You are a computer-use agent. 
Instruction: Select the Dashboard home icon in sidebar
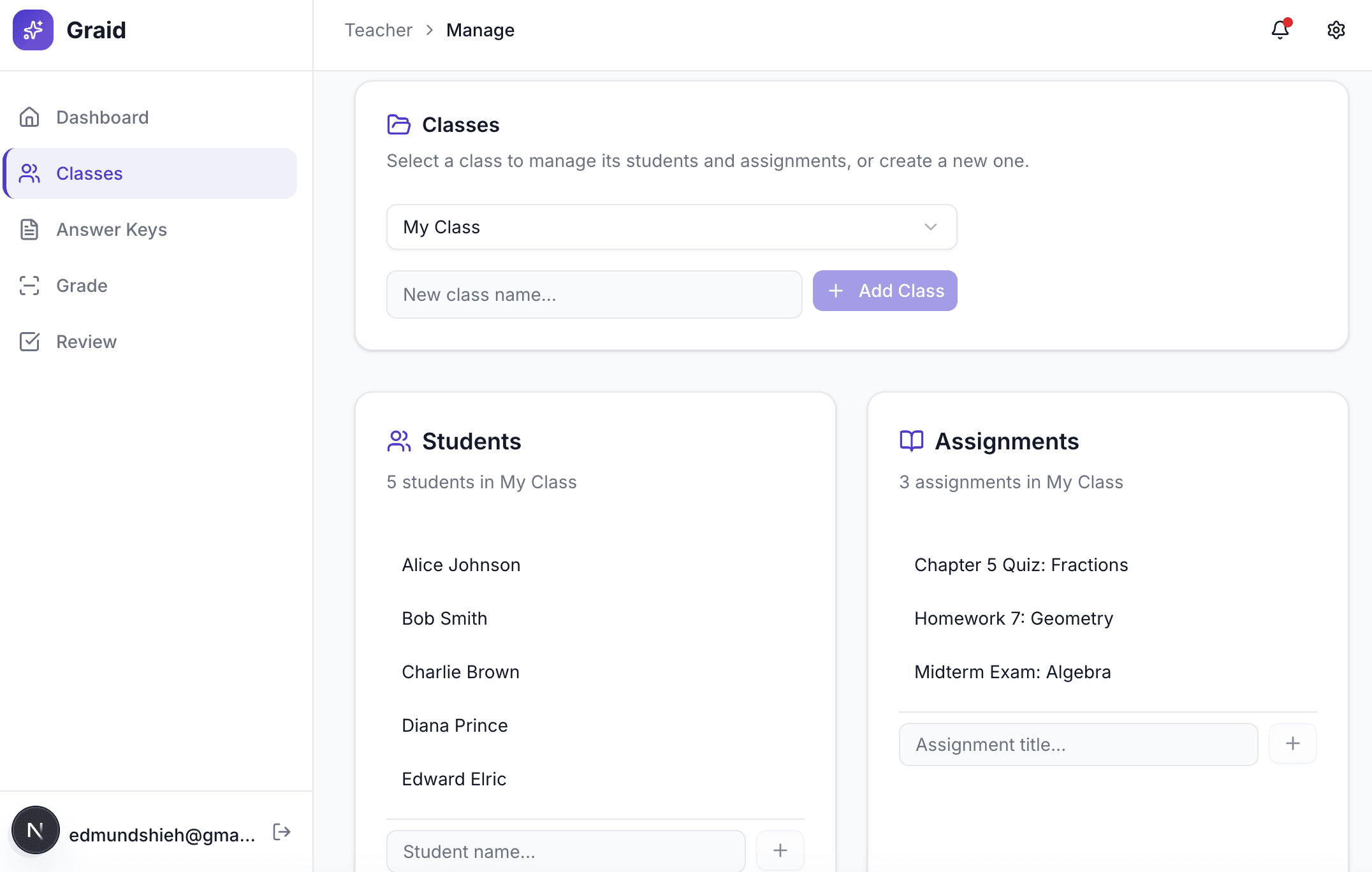coord(29,117)
